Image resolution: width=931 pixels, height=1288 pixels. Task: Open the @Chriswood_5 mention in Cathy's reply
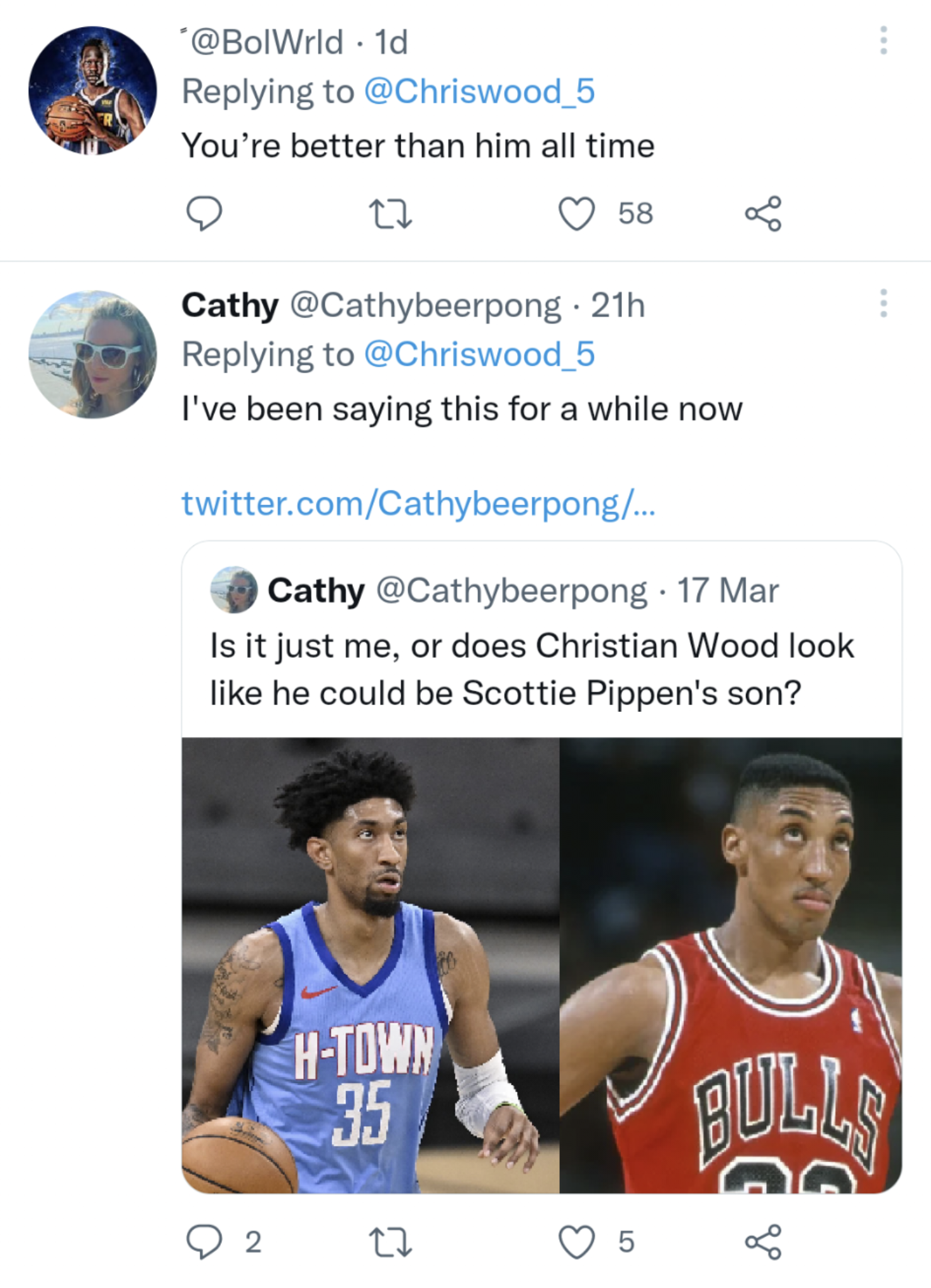479,355
